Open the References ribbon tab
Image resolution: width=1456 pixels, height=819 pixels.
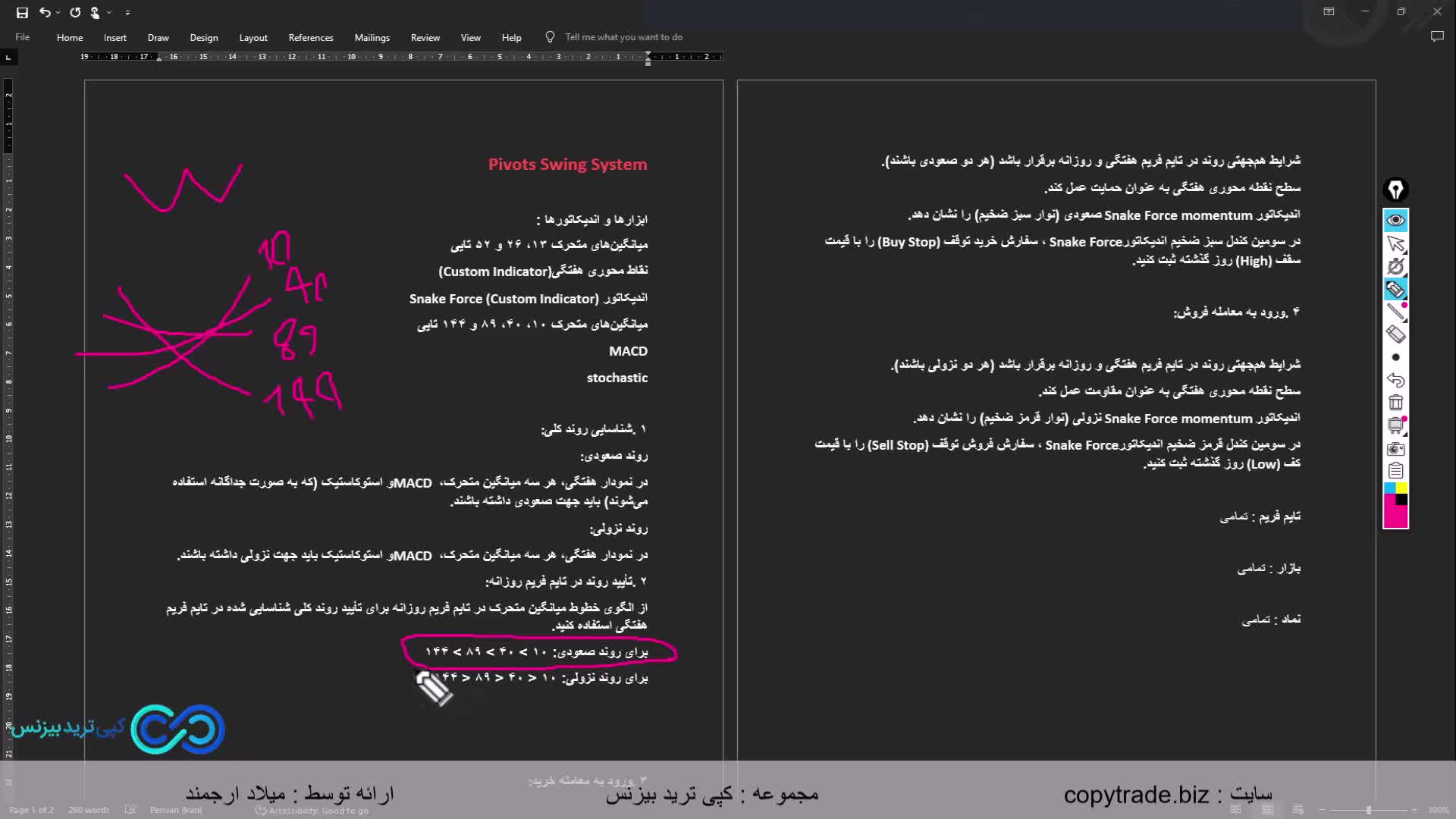coord(310,37)
